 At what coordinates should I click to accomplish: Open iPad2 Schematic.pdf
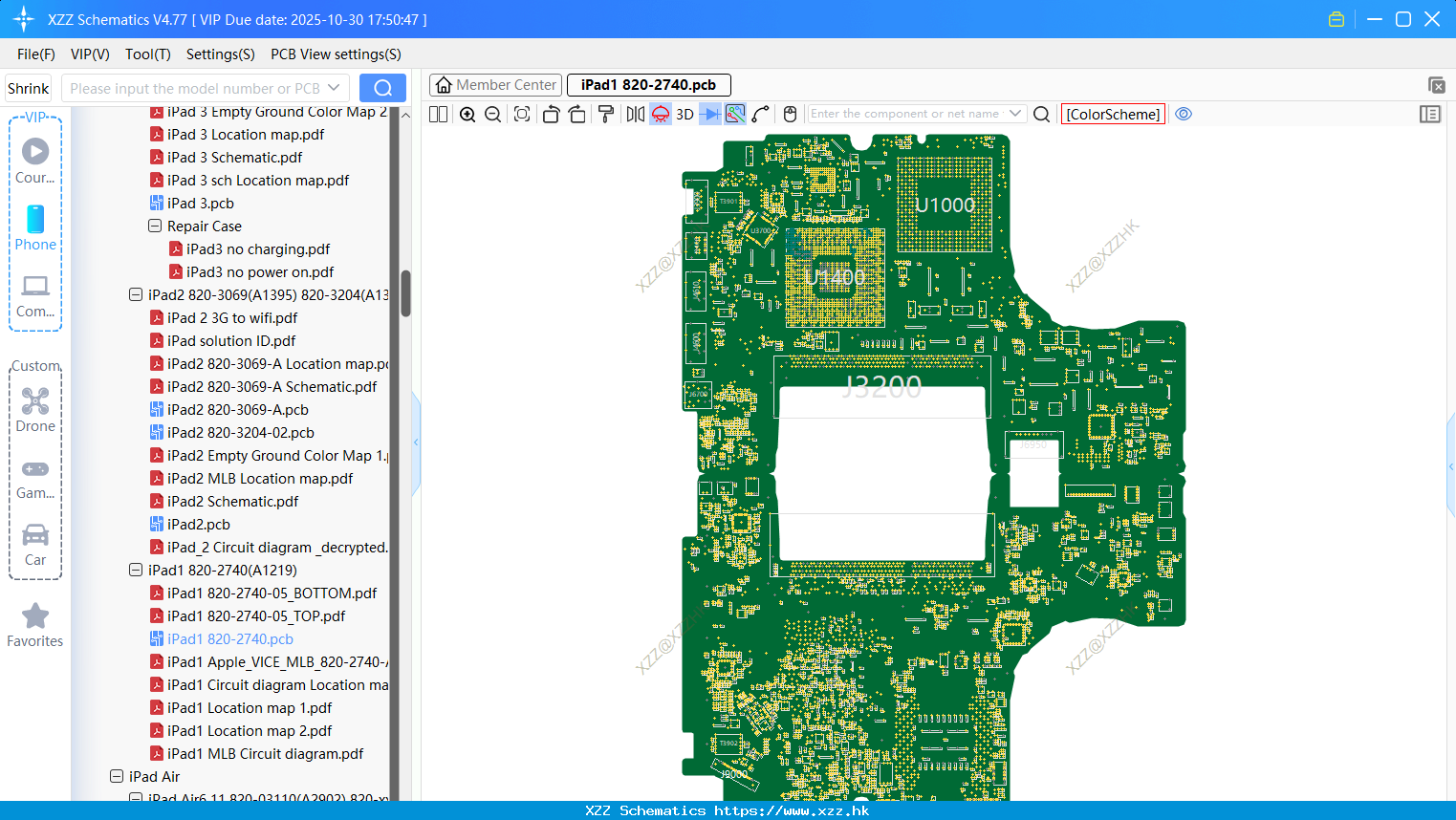click(x=224, y=501)
